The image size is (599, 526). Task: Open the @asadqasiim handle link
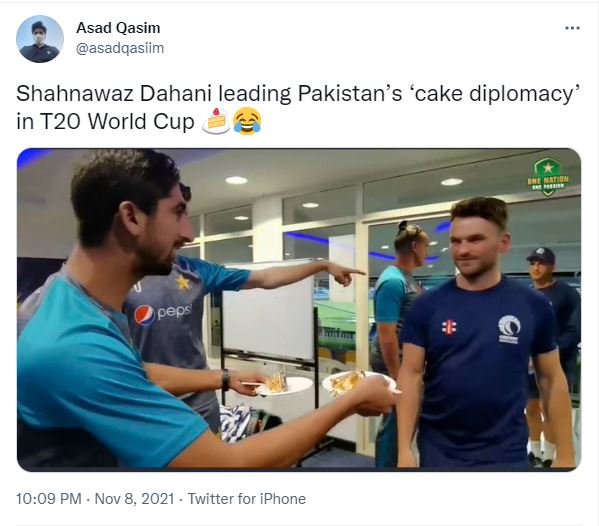120,48
